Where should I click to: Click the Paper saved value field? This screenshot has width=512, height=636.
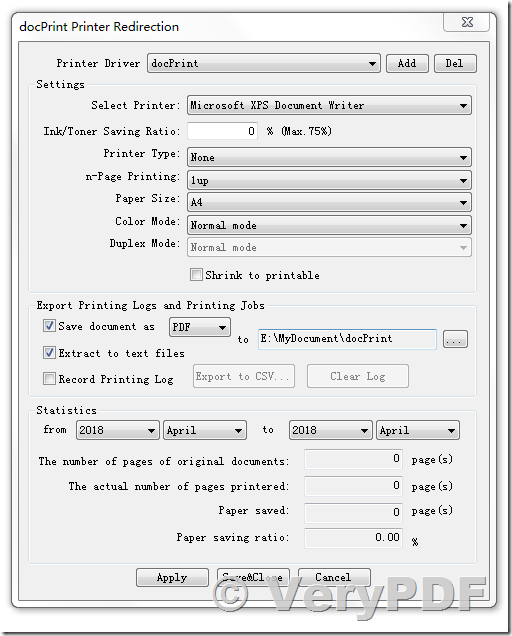click(x=353, y=513)
